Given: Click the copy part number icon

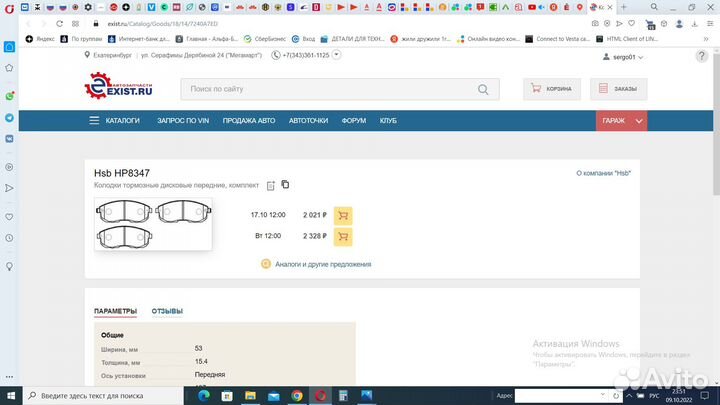Looking at the screenshot, I should [285, 184].
